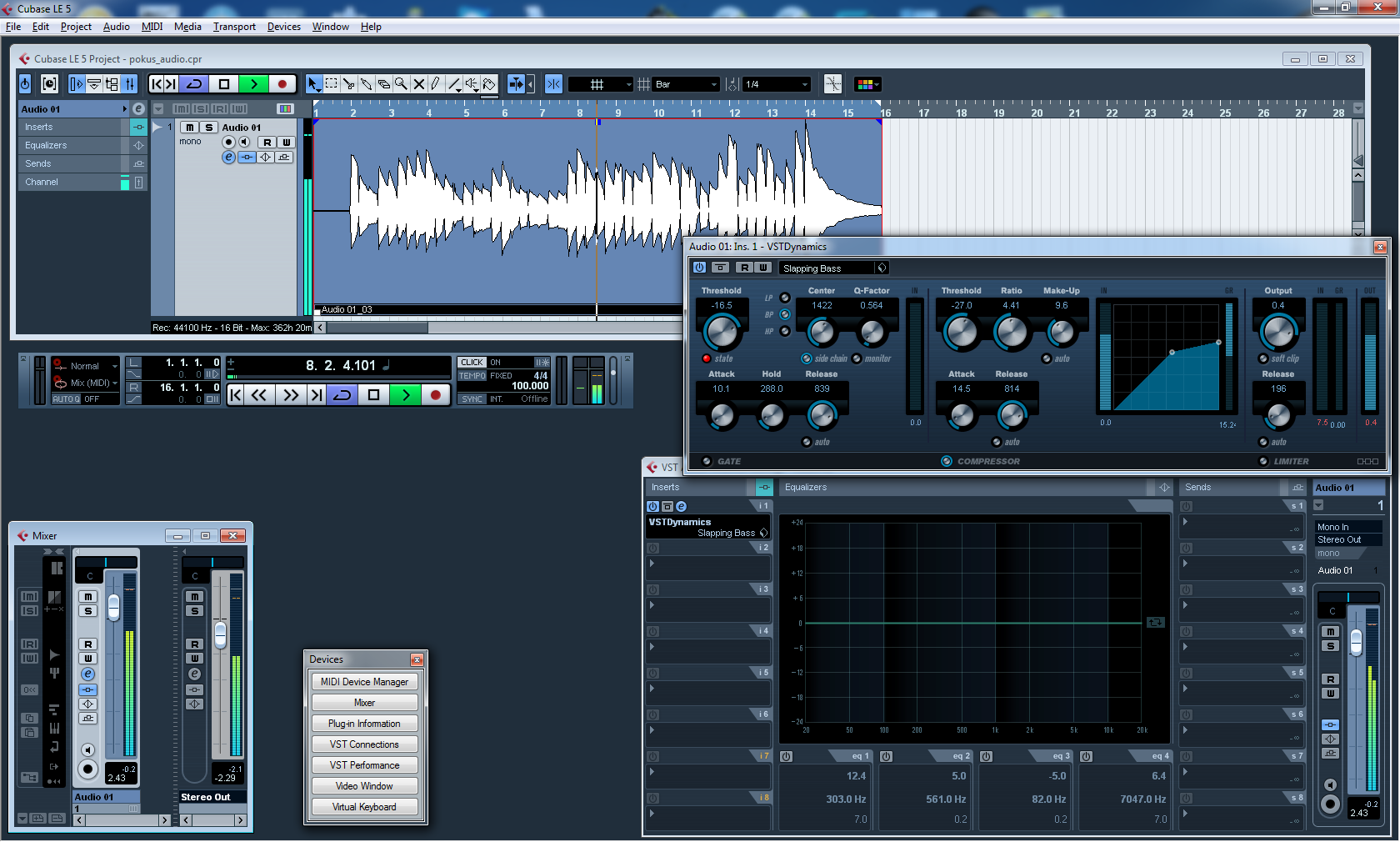Select the Range Selection tool
The width and height of the screenshot is (1400, 842).
click(x=331, y=84)
